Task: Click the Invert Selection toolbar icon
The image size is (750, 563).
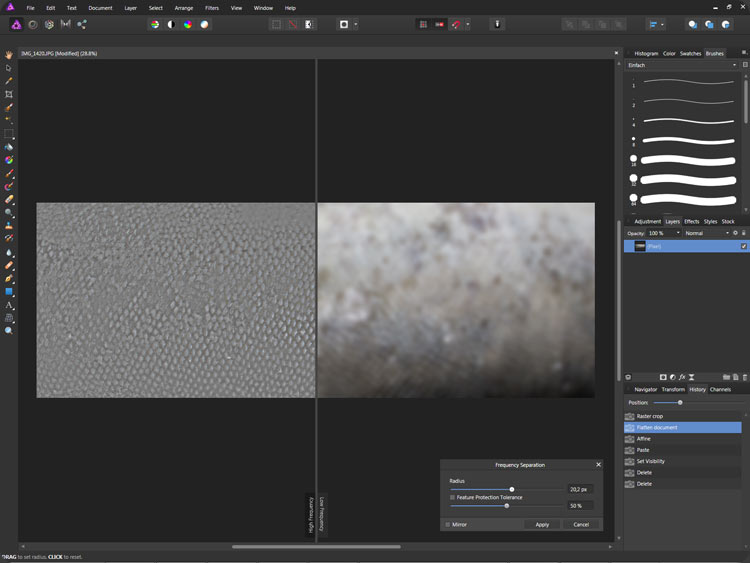Action: click(309, 24)
